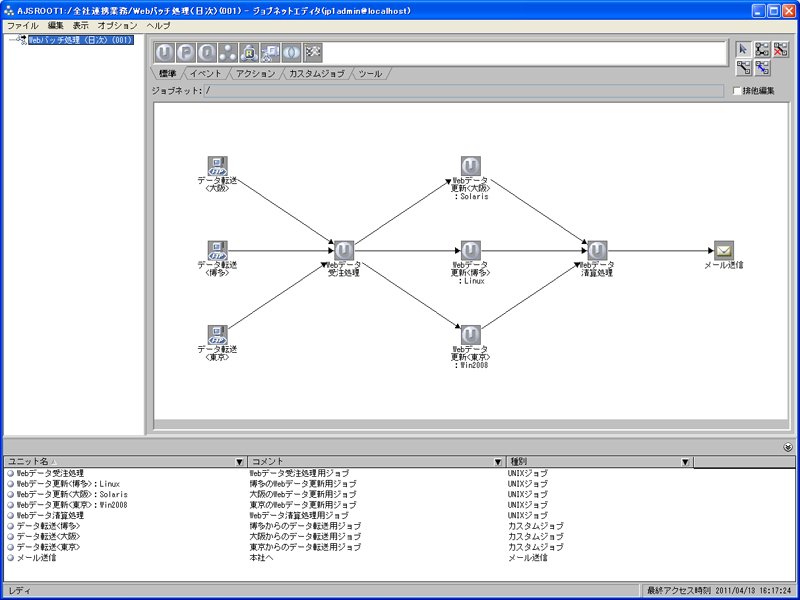Open the 表示 menu
Viewport: 800px width, 600px height.
tap(80, 26)
